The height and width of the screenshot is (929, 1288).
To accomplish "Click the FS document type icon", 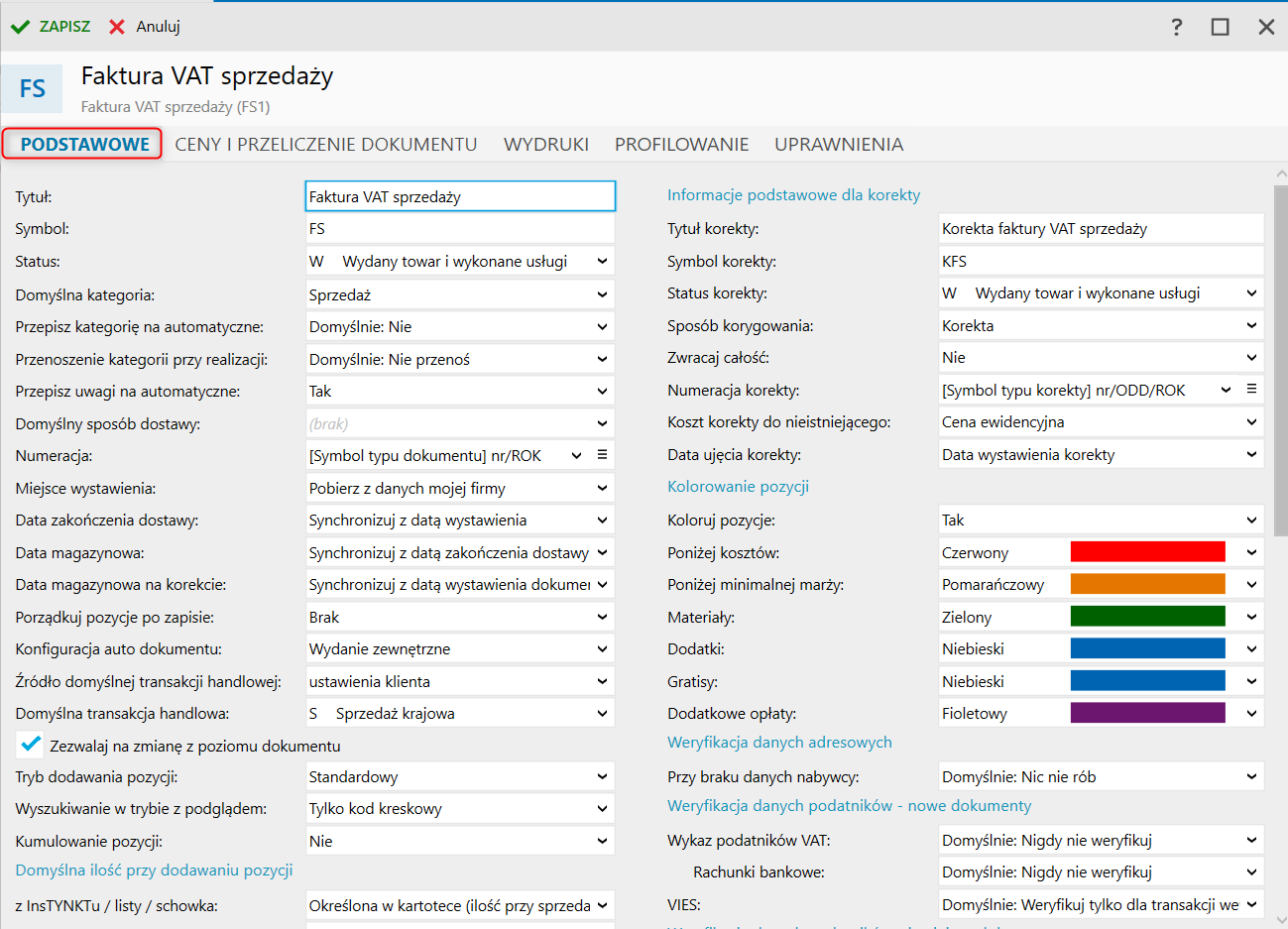I will tap(33, 89).
